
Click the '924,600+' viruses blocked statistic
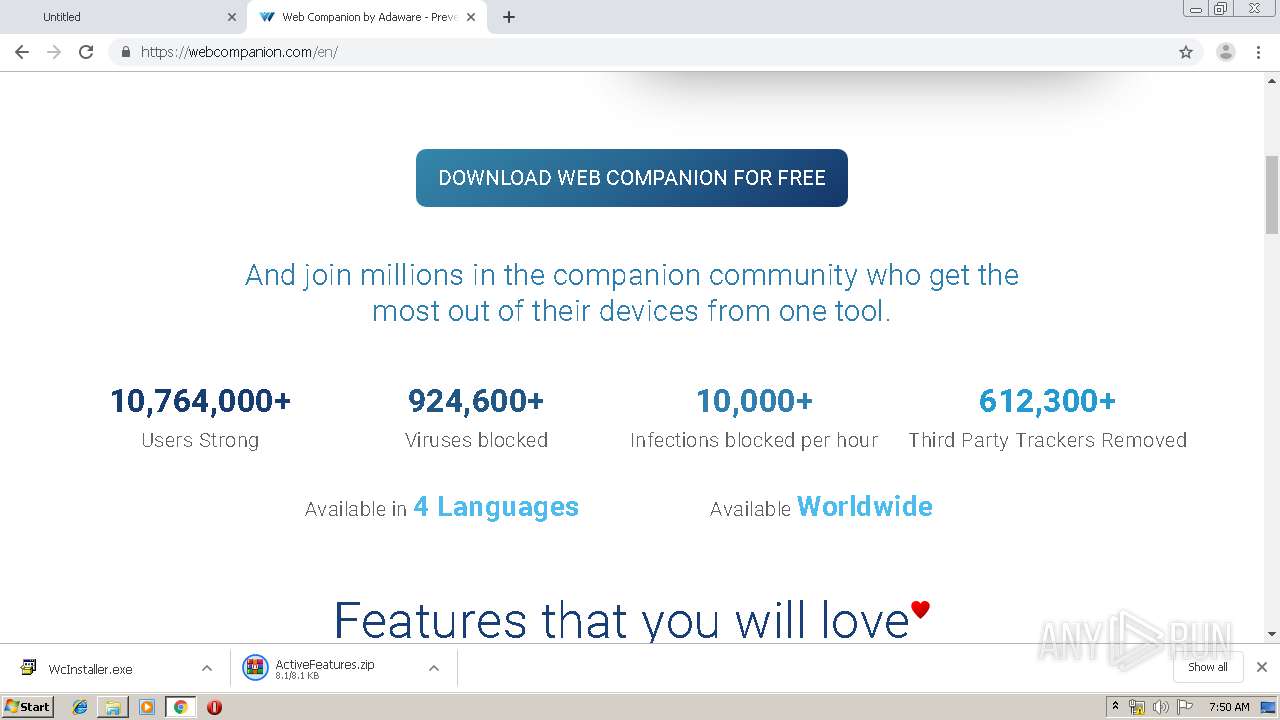[x=476, y=401]
